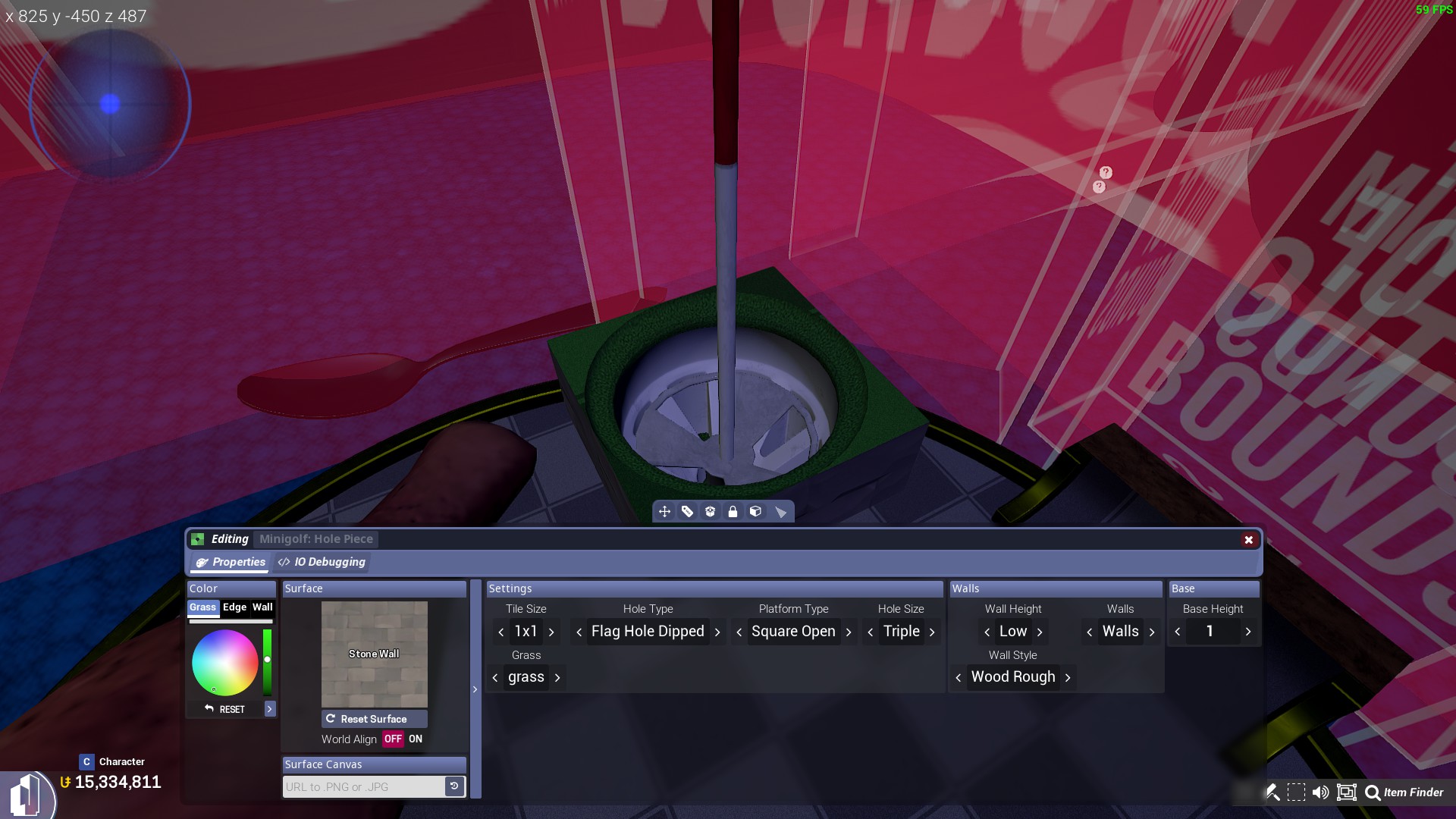Click the Flag Hole Dipped value
Screen dimensions: 1456x819
648,632
